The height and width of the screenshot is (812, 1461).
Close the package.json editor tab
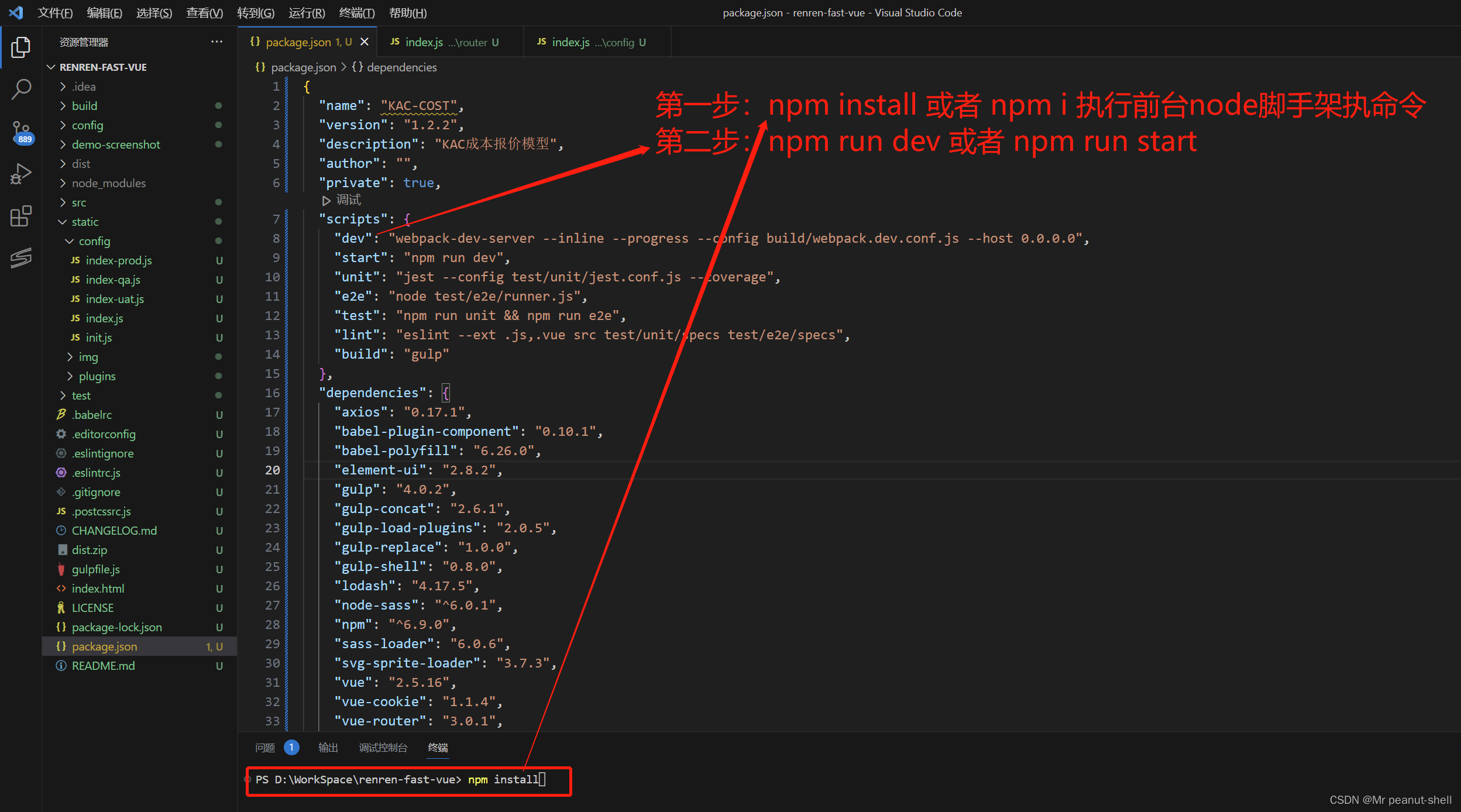[x=365, y=42]
